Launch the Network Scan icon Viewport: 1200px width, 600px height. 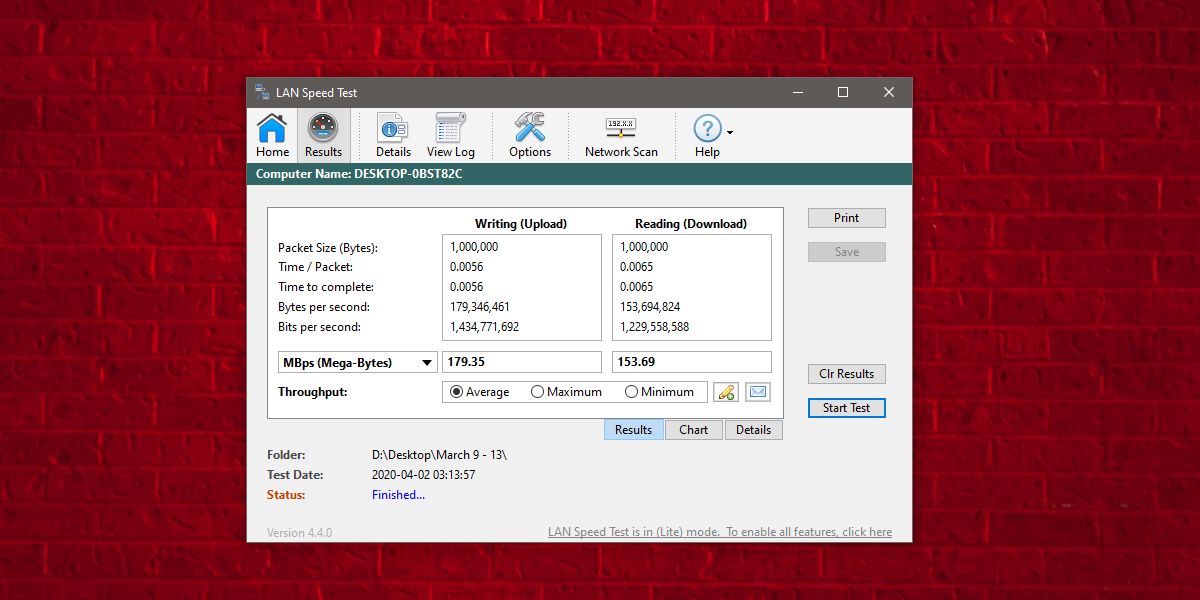coord(621,136)
